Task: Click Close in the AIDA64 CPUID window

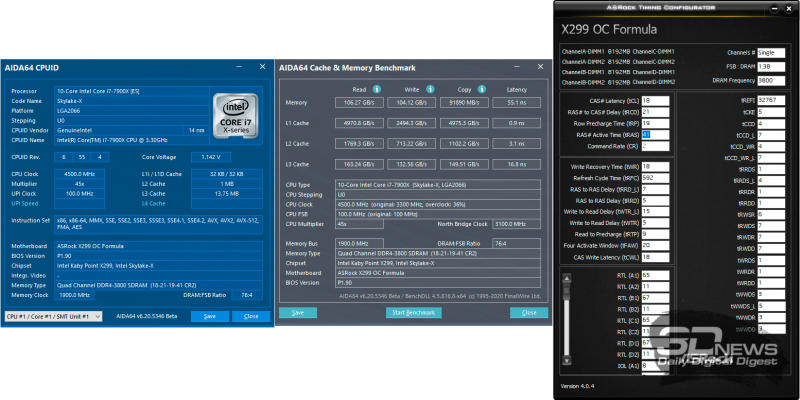Action: [251, 316]
